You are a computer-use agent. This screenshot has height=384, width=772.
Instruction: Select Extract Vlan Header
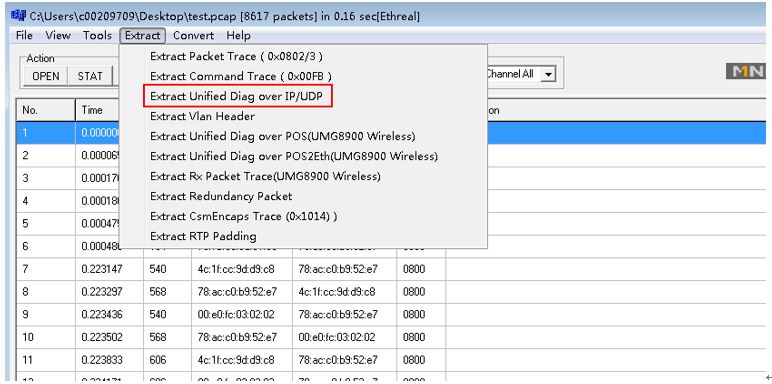click(202, 116)
